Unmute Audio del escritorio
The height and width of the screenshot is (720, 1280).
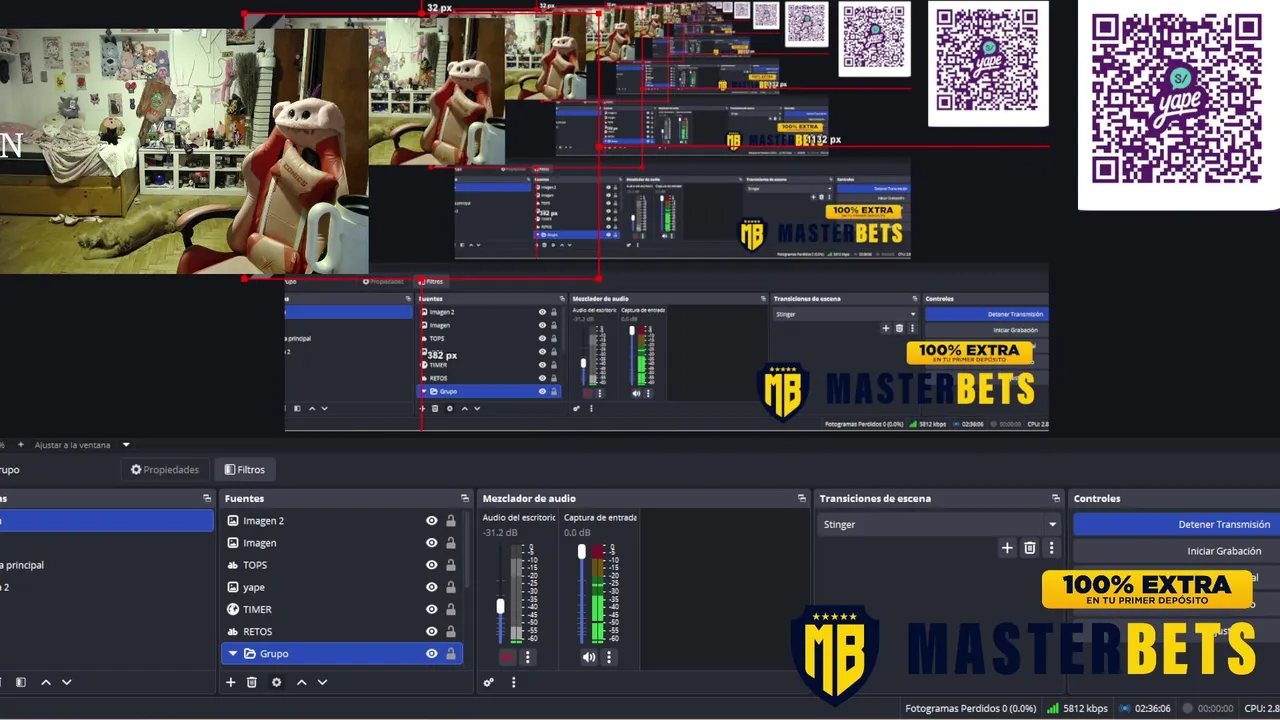click(x=508, y=657)
